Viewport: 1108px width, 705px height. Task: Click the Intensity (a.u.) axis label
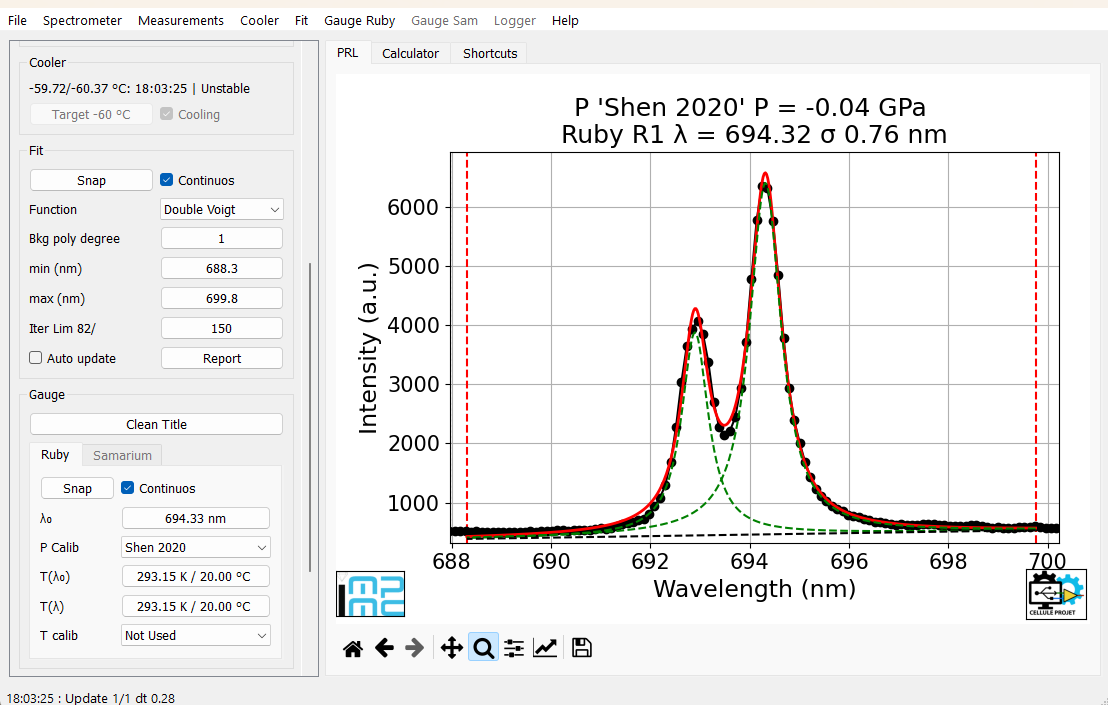click(368, 348)
